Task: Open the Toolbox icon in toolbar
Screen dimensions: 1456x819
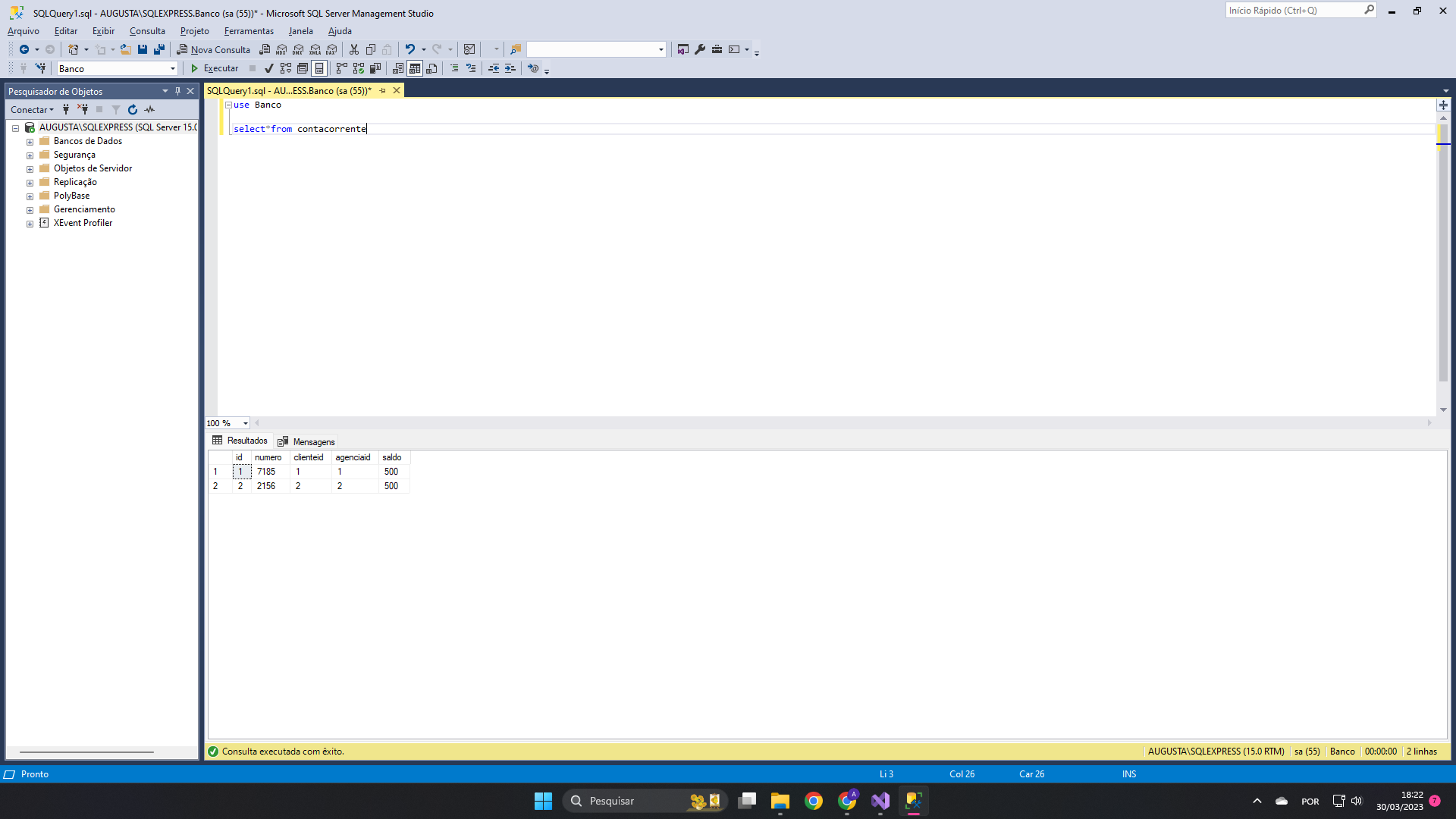Action: [x=717, y=49]
